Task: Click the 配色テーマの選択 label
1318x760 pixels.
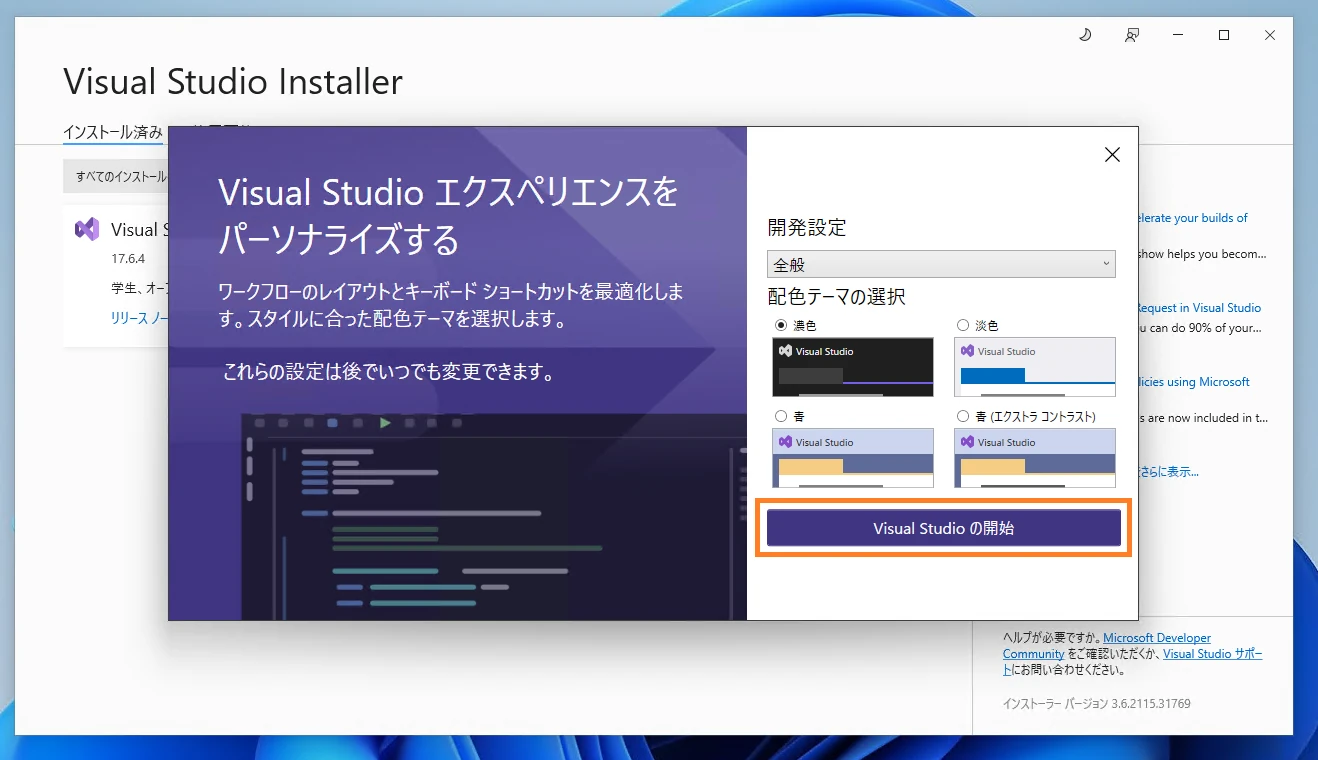Action: (x=836, y=297)
